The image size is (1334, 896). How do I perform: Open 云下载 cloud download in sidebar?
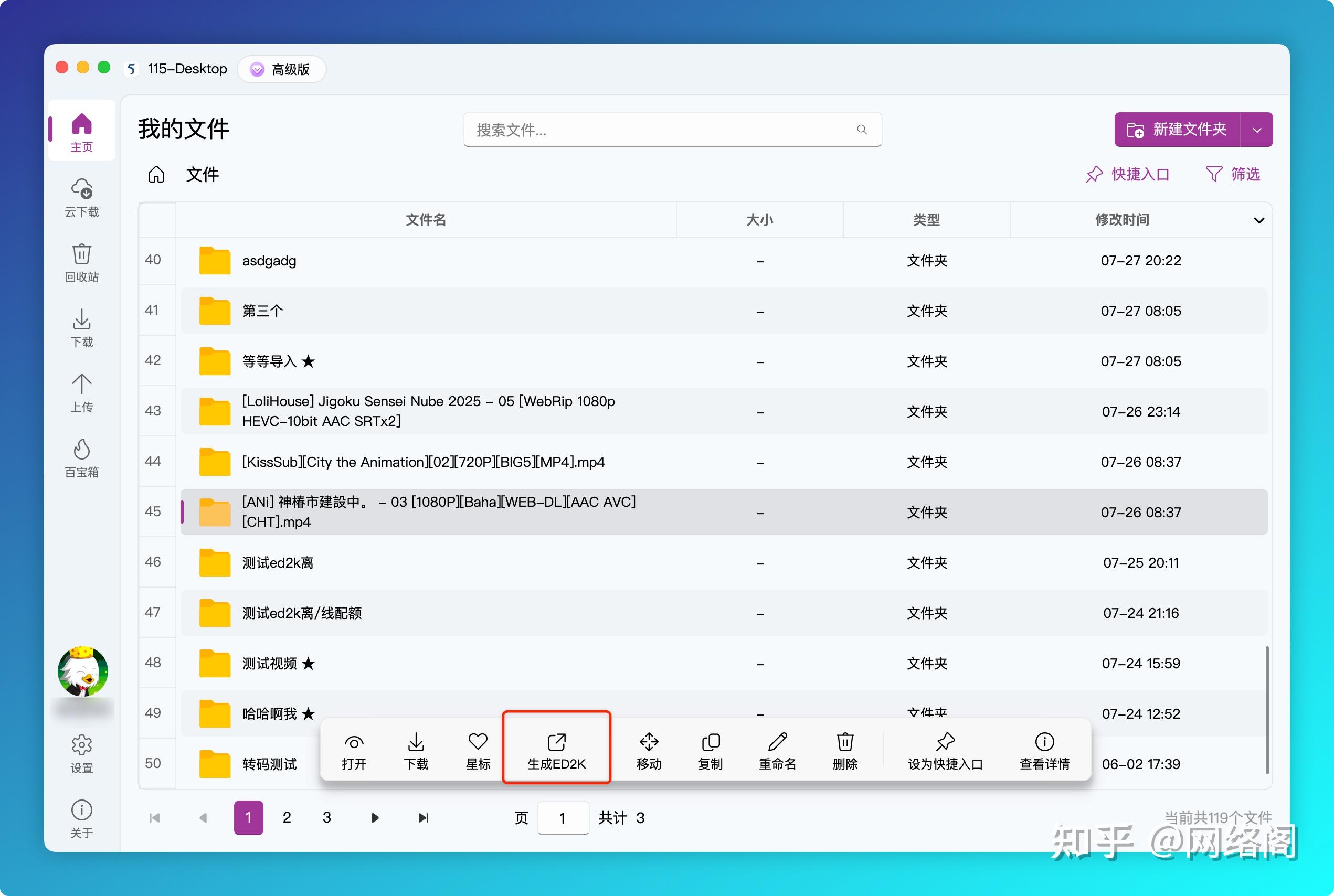(x=82, y=198)
